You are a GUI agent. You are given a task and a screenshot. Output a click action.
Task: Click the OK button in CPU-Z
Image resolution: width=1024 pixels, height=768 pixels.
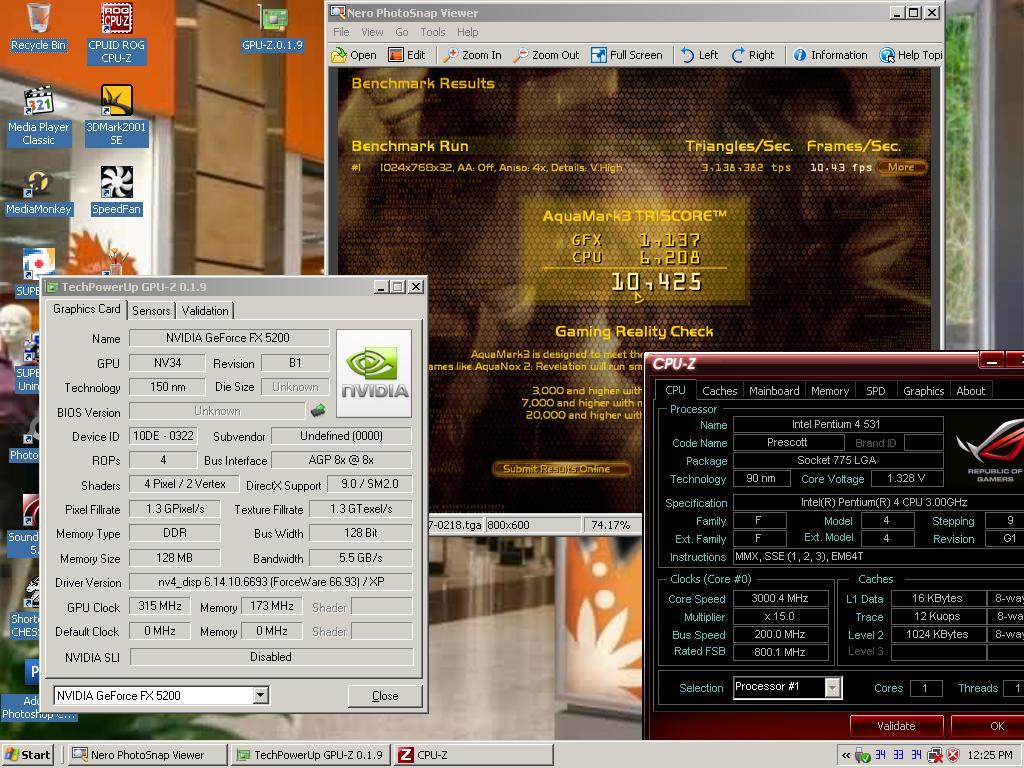[987, 726]
